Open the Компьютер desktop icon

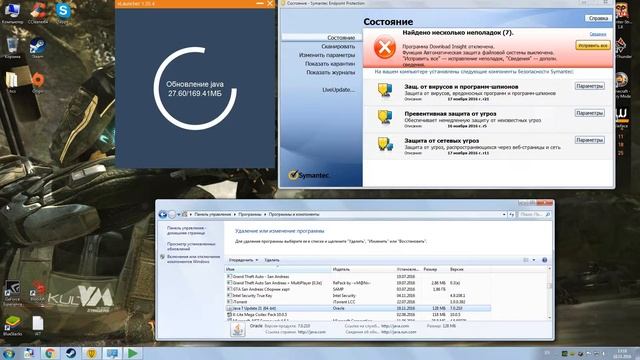click(12, 12)
